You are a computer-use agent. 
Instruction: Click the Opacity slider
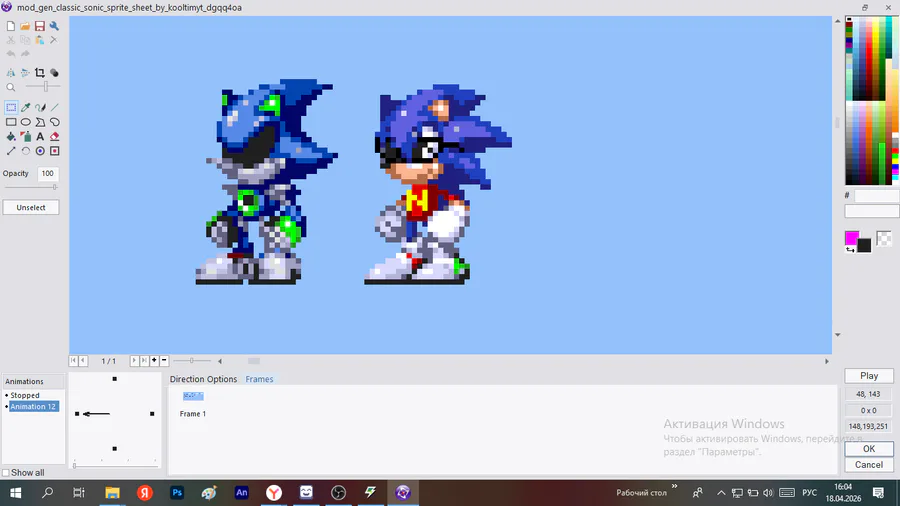pos(31,187)
